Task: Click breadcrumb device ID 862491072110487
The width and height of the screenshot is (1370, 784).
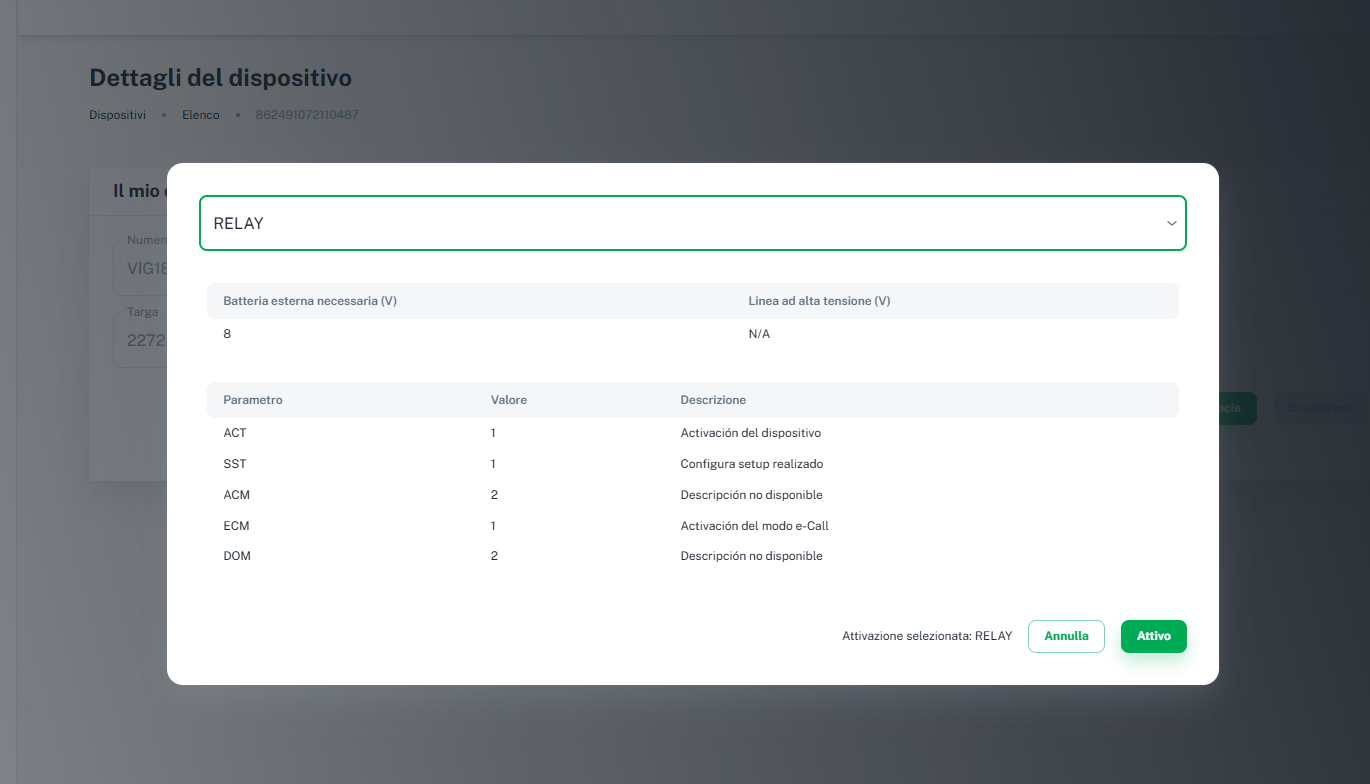Action: [306, 115]
